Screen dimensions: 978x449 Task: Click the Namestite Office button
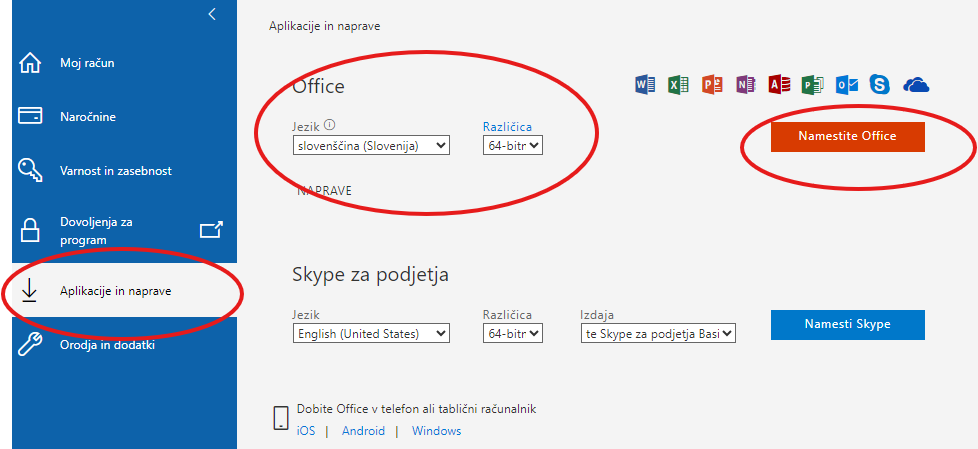(848, 137)
